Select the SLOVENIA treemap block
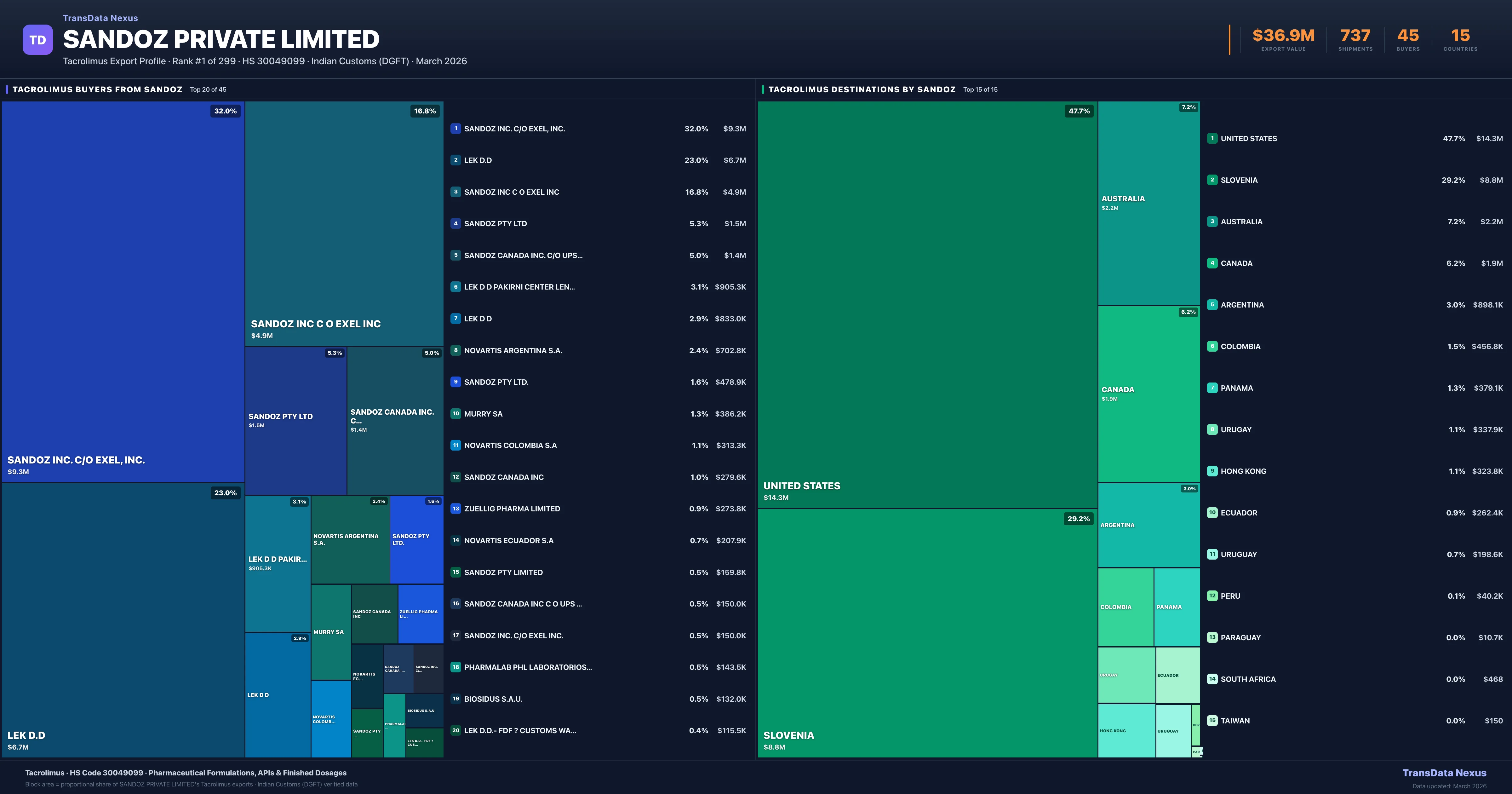Screen dimensions: 1512x794 927,633
